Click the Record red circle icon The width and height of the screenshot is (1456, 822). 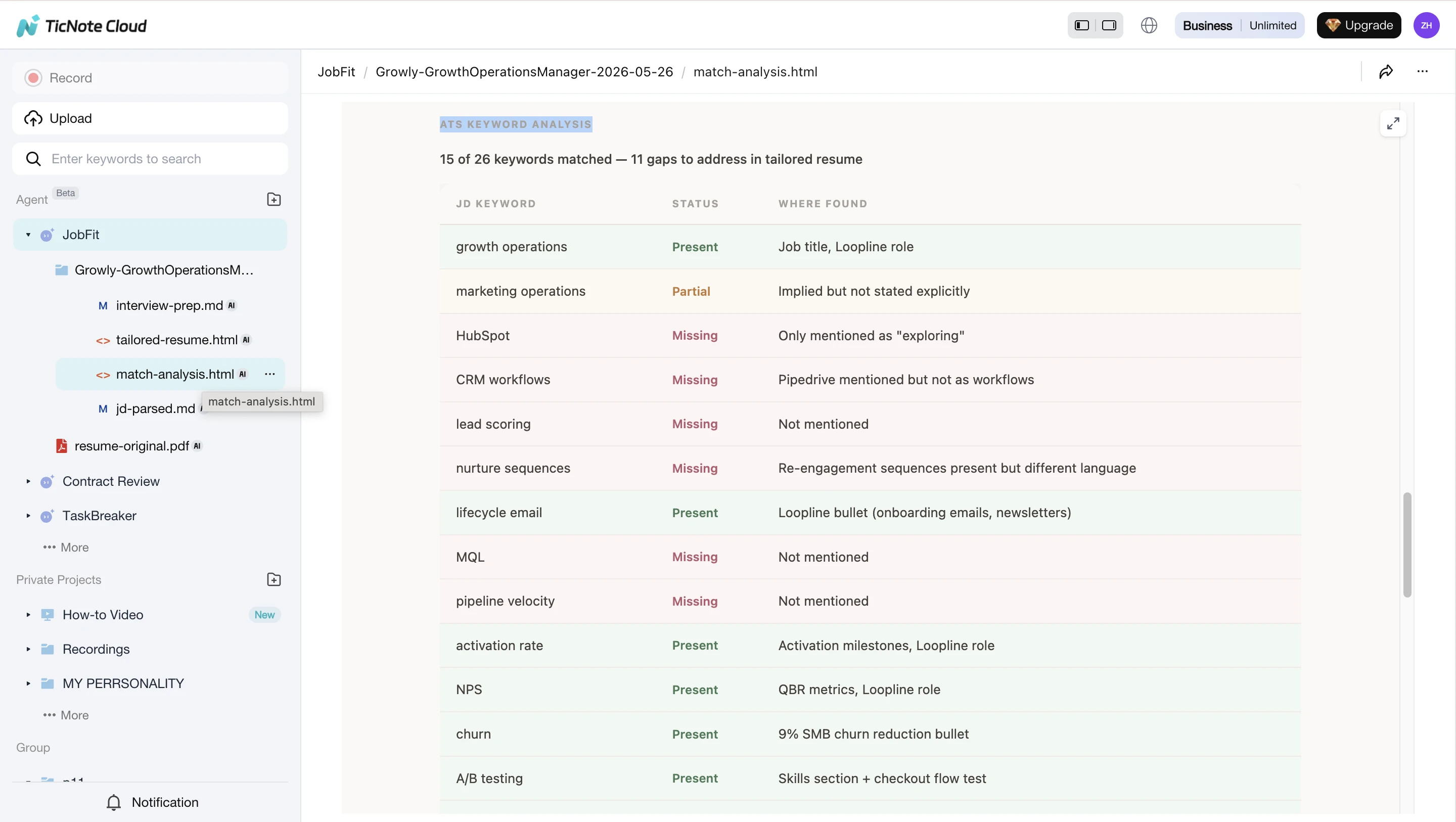coord(33,78)
